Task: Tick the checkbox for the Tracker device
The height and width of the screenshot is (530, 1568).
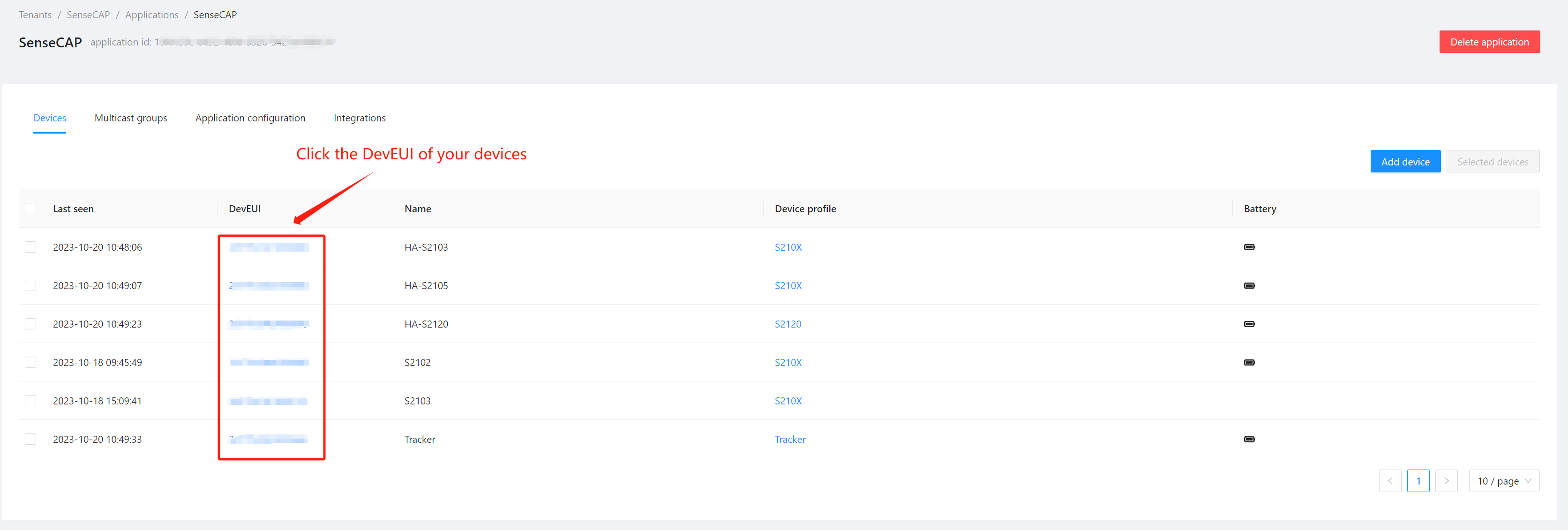Action: pos(30,439)
